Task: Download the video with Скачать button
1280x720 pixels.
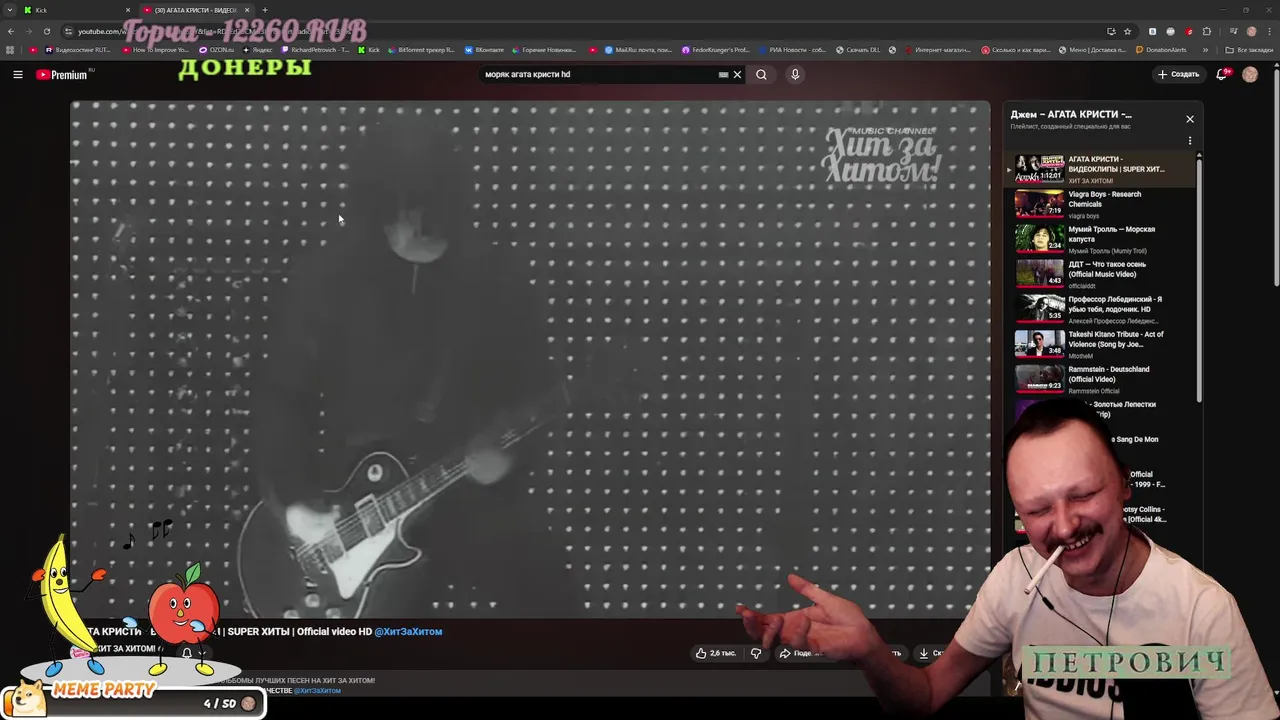Action: pos(930,653)
